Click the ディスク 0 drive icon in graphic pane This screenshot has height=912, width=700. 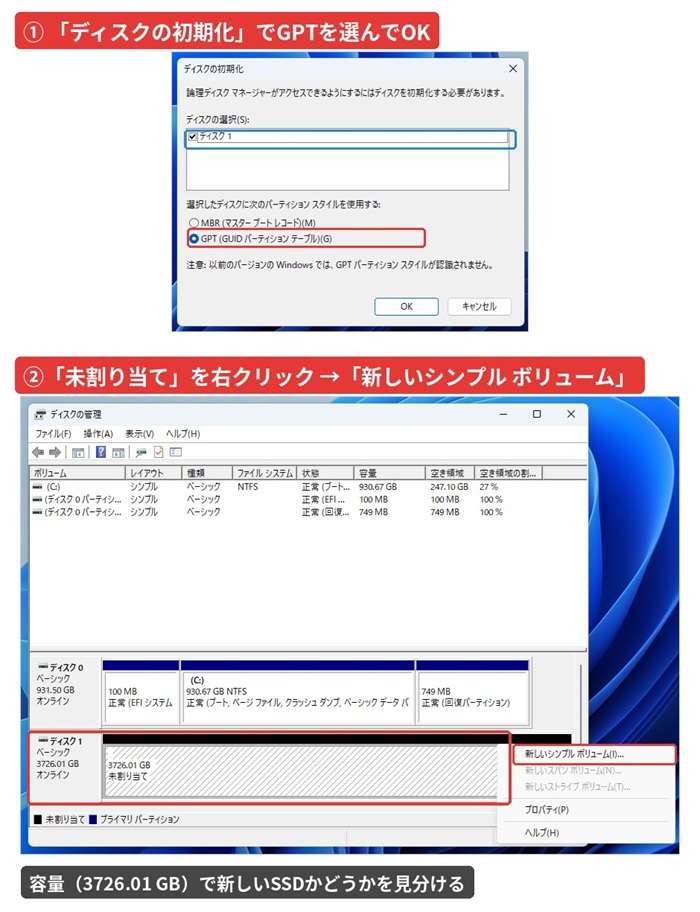pyautogui.click(x=43, y=667)
